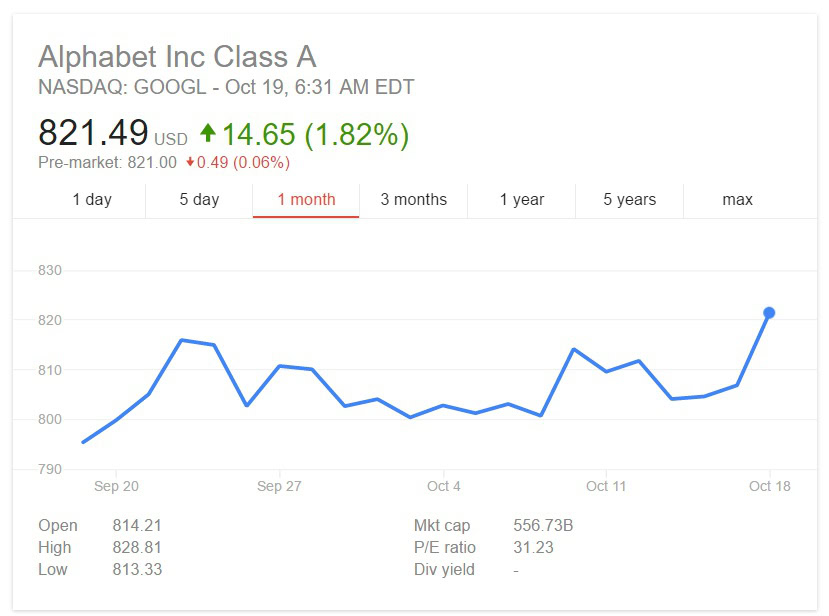Image resolution: width=829 pixels, height=616 pixels.
Task: Select the 1 month tab
Action: point(306,200)
